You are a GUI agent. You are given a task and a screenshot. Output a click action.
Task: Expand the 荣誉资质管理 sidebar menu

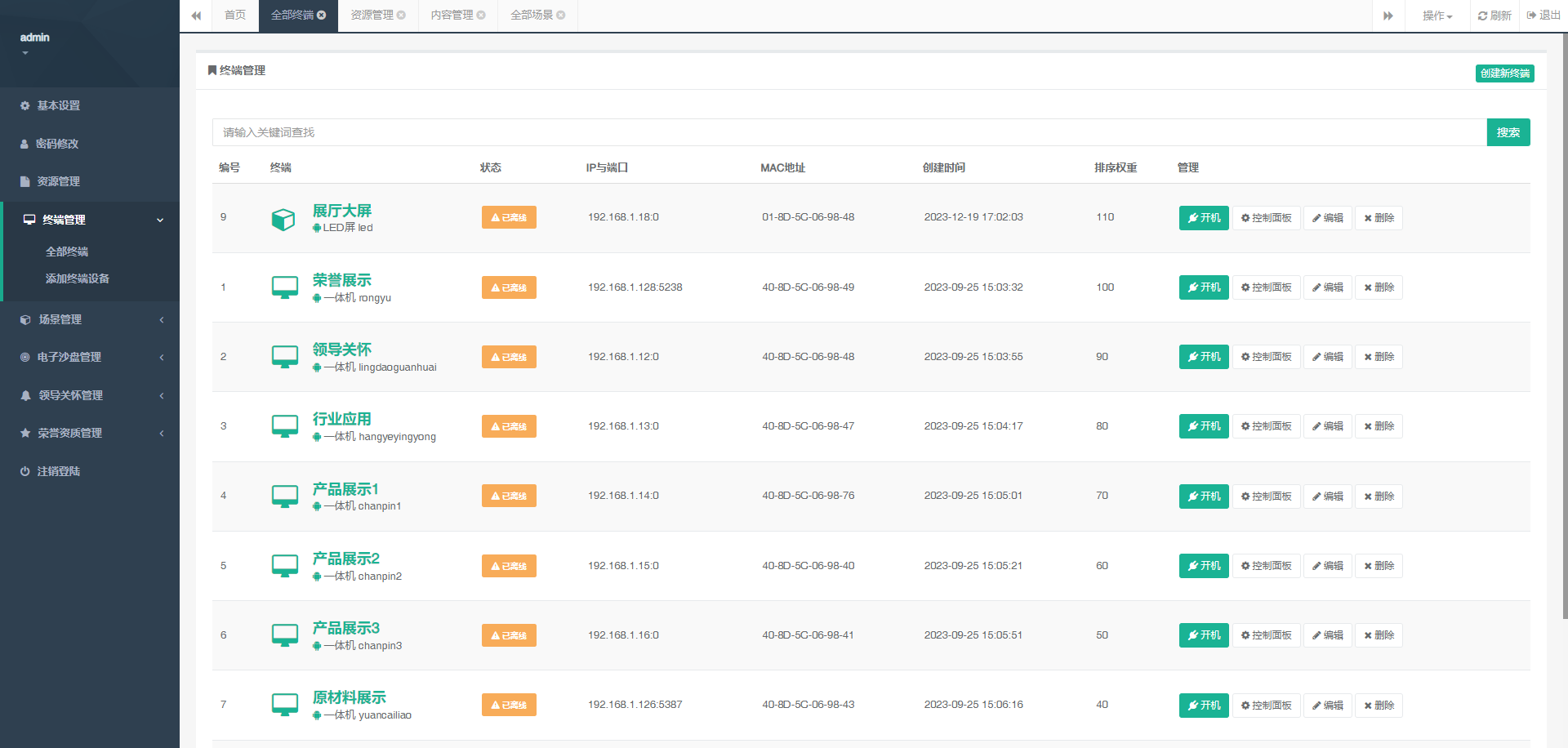pyautogui.click(x=90, y=433)
